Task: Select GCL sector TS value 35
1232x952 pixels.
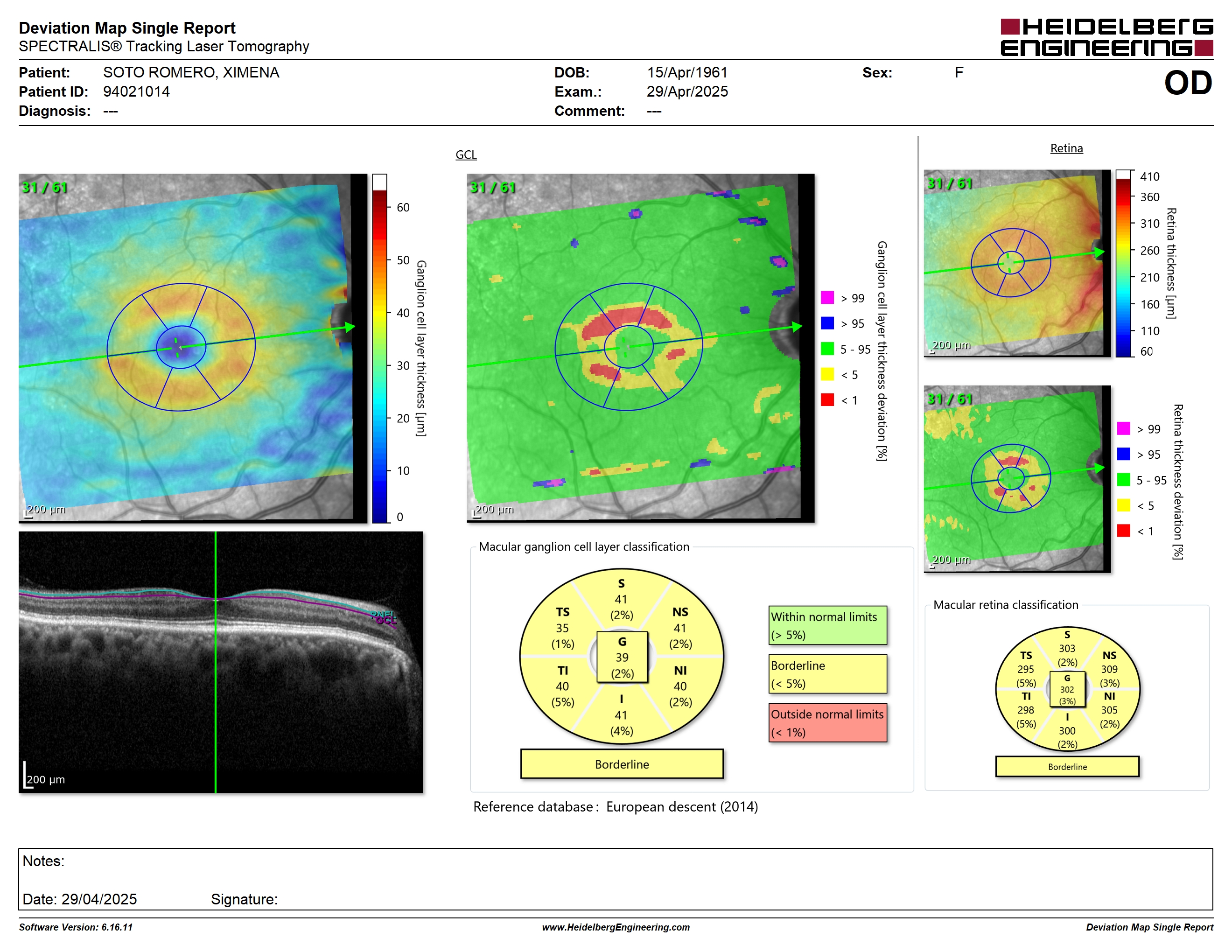Action: [562, 628]
